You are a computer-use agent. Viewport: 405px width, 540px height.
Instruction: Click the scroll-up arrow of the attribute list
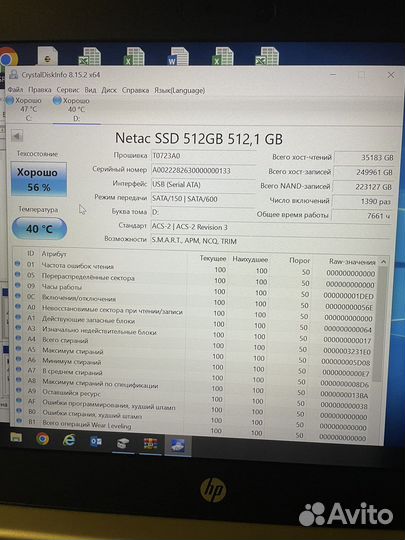(x=383, y=262)
